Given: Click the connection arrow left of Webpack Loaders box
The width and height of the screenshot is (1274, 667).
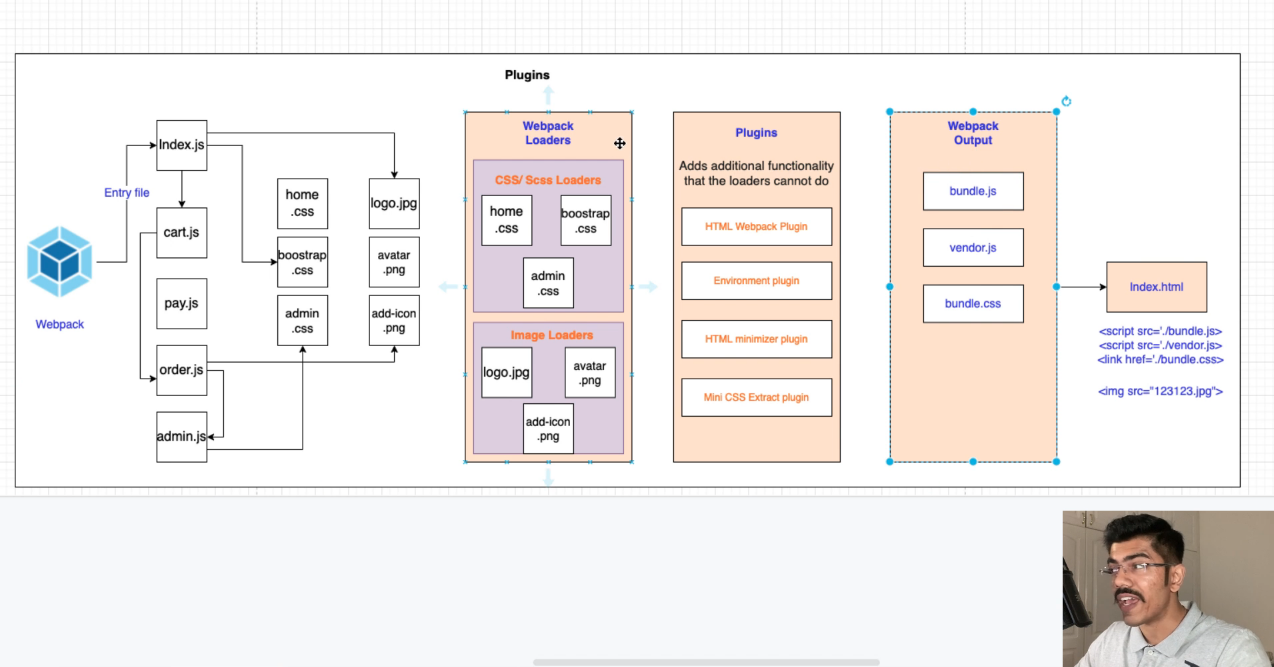Looking at the screenshot, I should coord(448,287).
